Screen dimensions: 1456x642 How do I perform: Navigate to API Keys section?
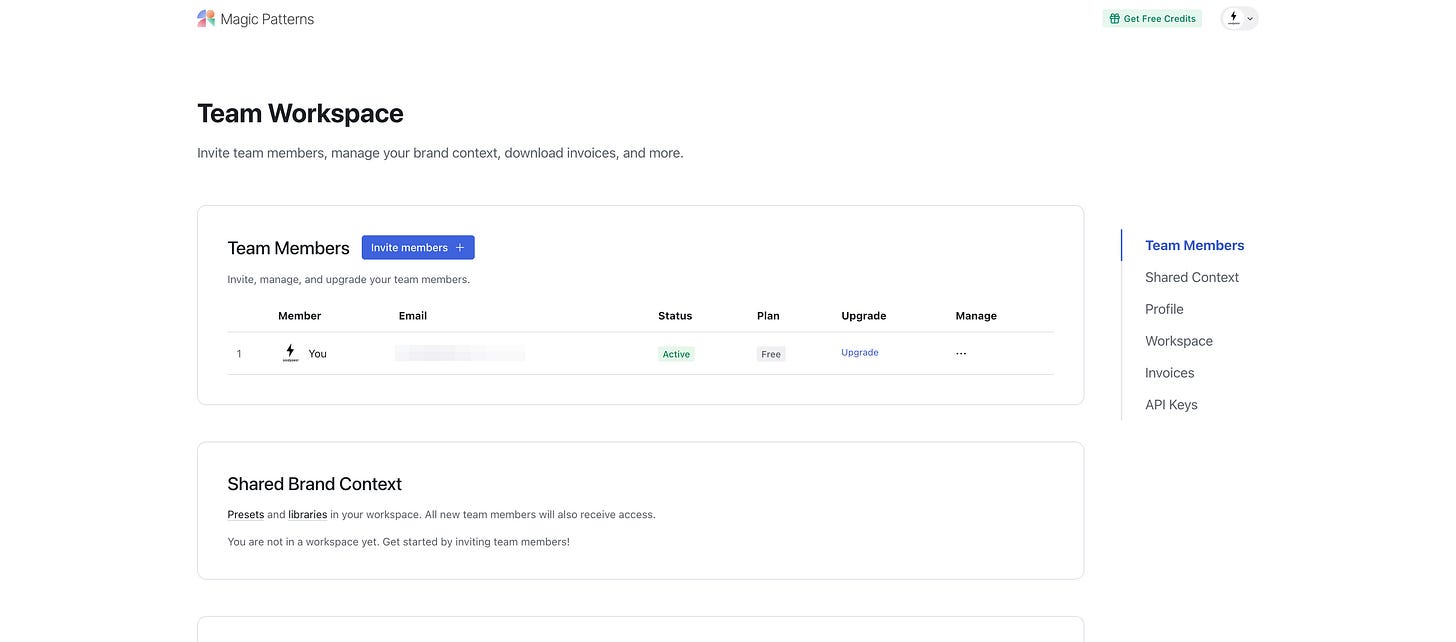(x=1171, y=405)
